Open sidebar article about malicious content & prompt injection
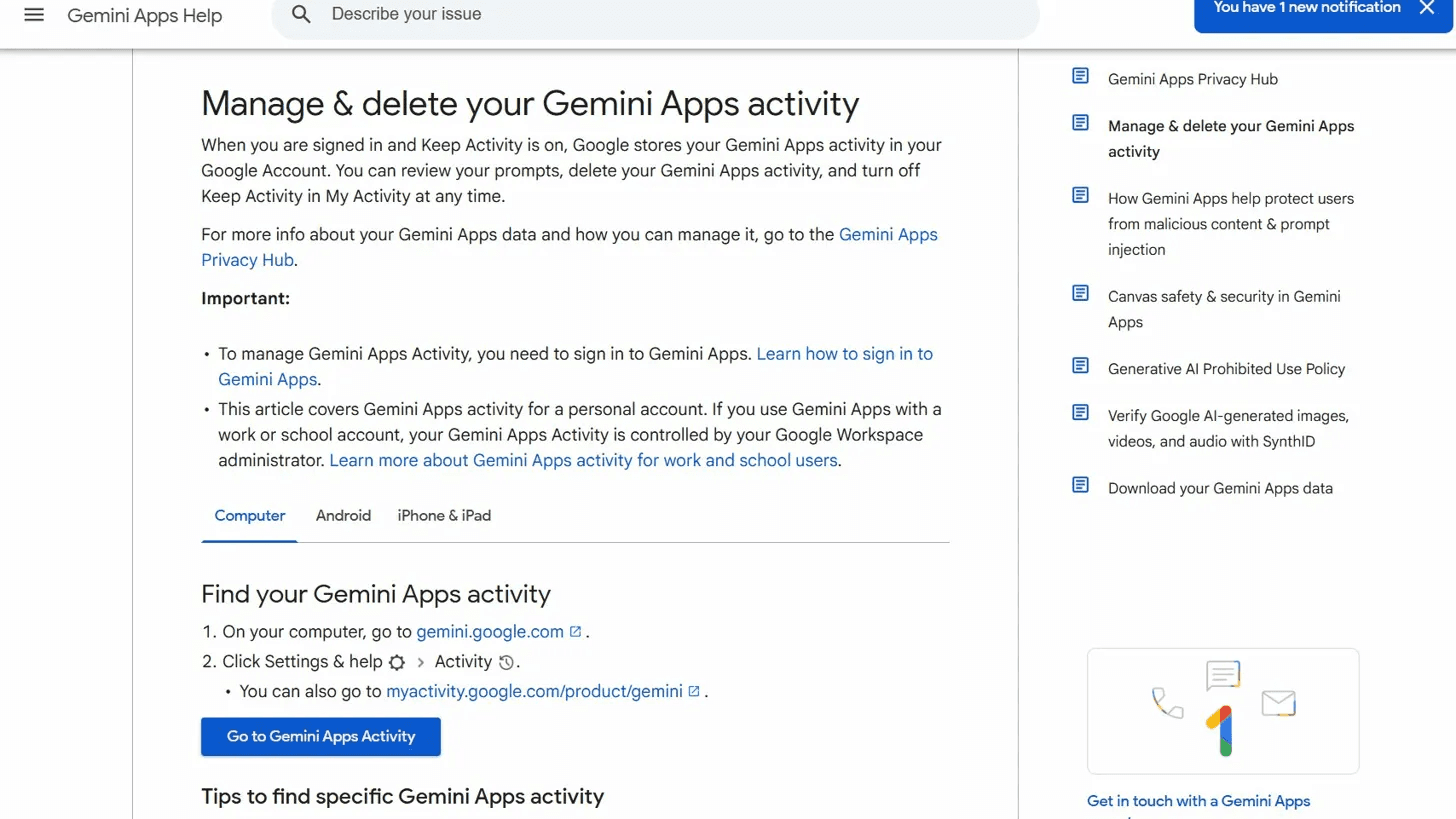1456x819 pixels. (x=1231, y=224)
